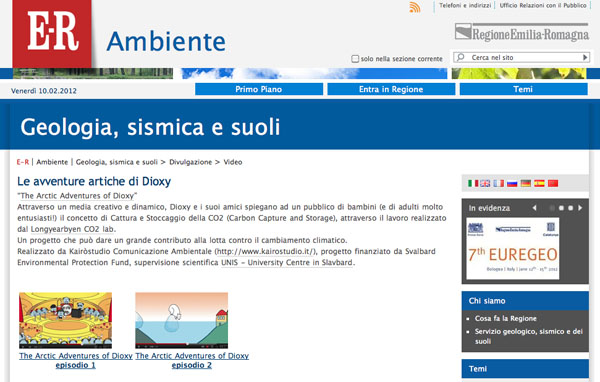Open The Arctic Adventures of Dioxy title link

click(77, 196)
